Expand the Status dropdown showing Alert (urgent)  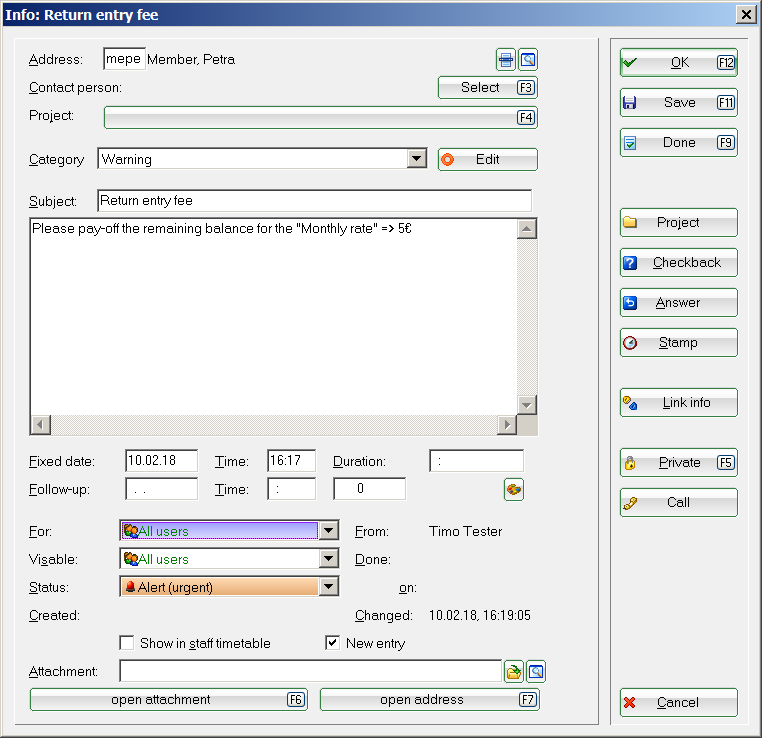click(x=328, y=587)
